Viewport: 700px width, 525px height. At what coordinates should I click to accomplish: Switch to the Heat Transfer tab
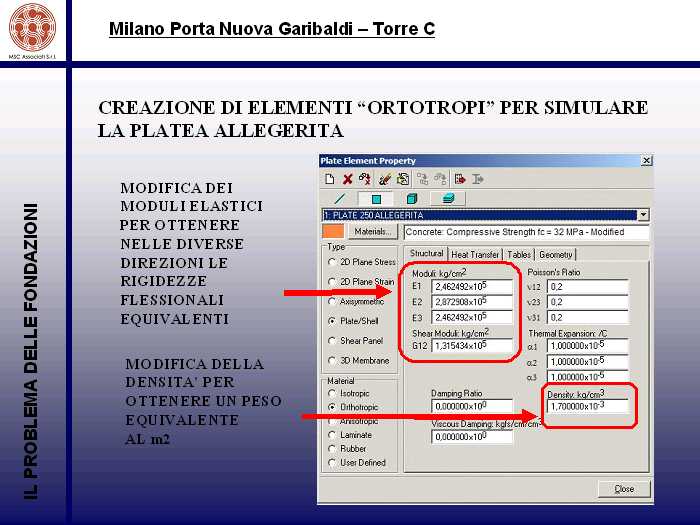tap(475, 254)
